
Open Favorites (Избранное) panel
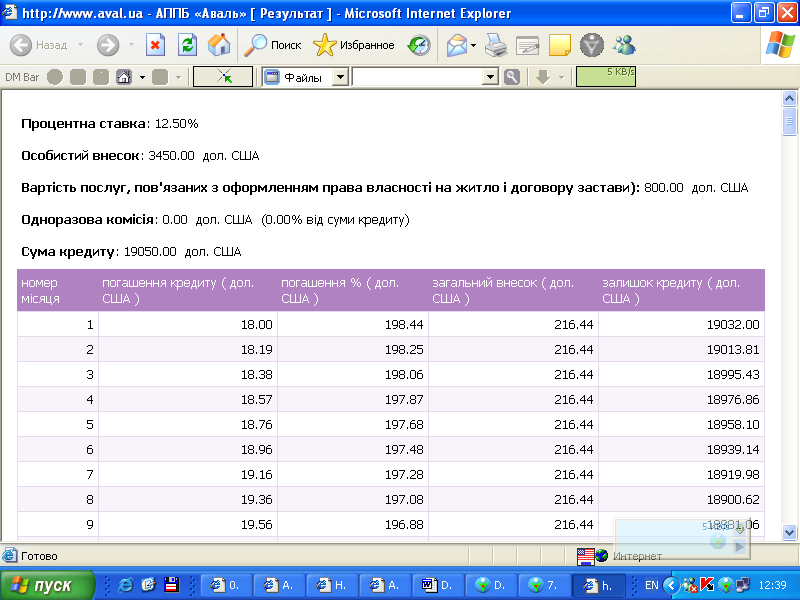click(354, 45)
